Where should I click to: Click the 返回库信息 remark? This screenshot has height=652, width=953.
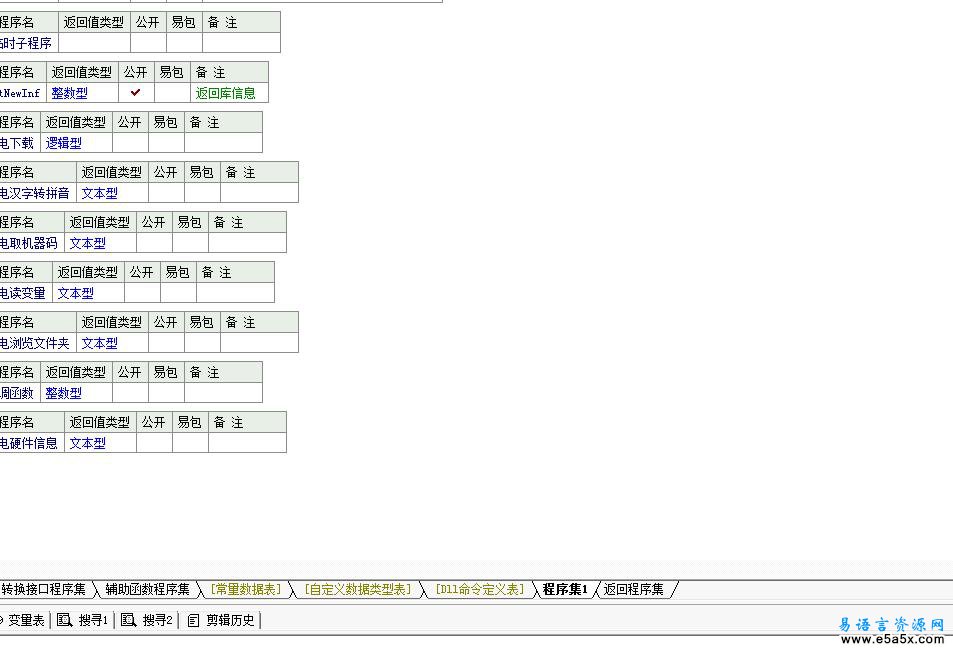[225, 93]
